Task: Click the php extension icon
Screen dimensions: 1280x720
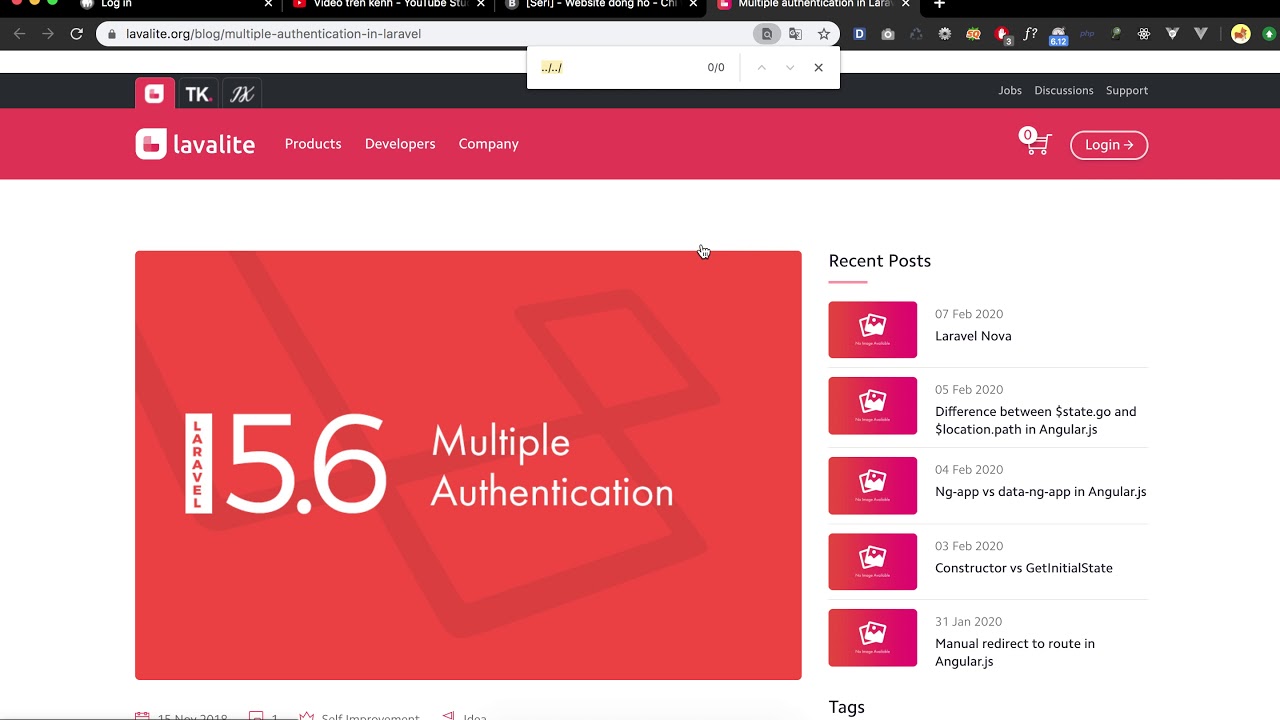Action: (1087, 34)
